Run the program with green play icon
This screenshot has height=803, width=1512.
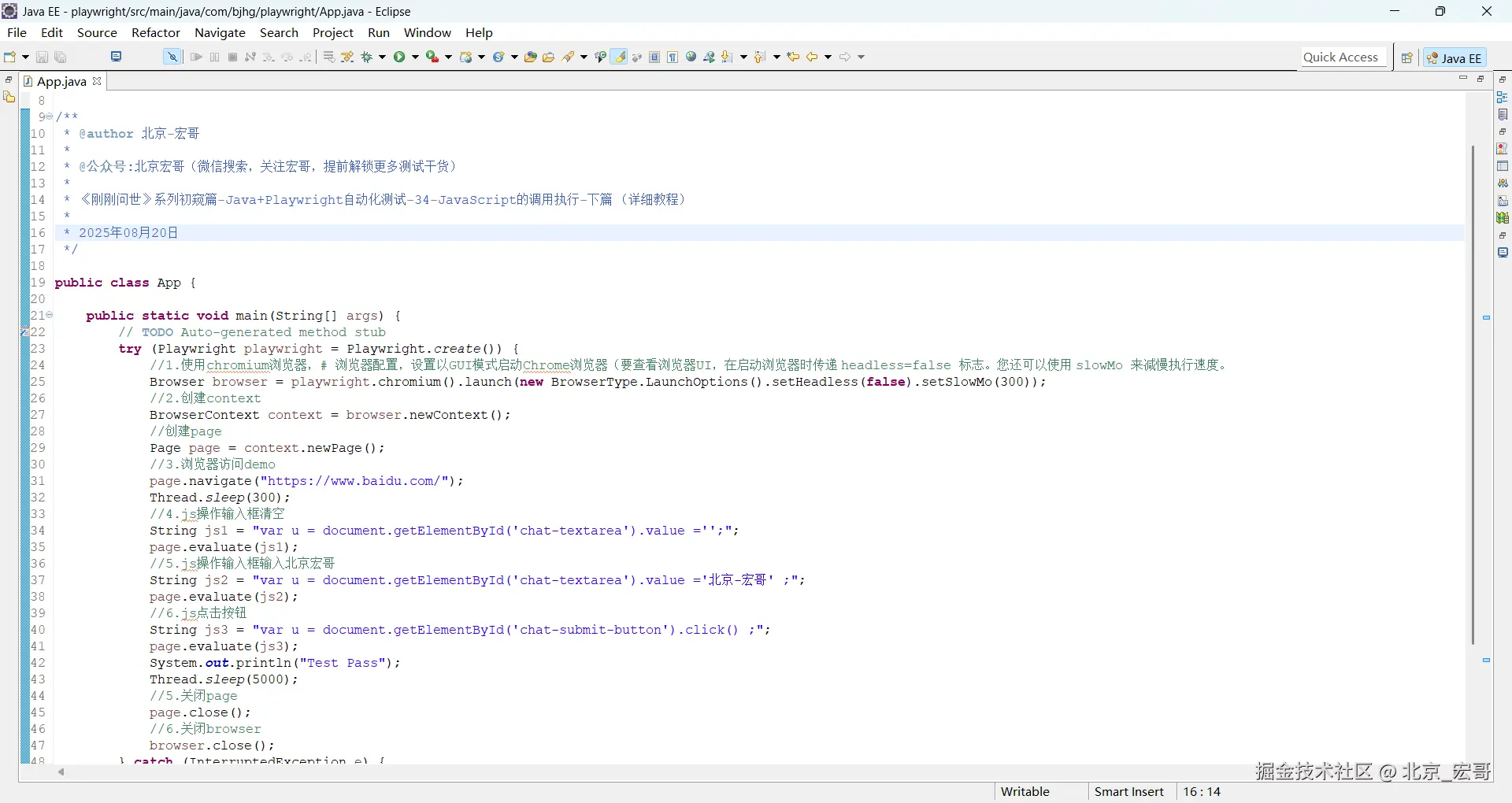tap(399, 57)
